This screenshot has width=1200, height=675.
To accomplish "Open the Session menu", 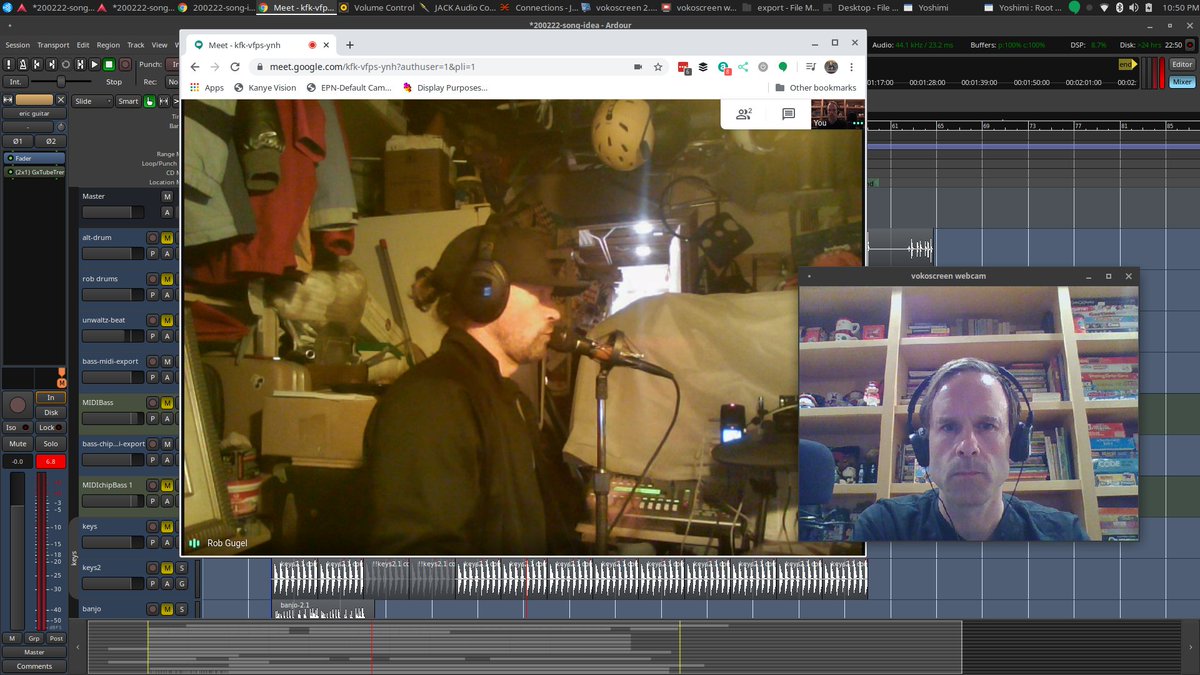I will [17, 45].
